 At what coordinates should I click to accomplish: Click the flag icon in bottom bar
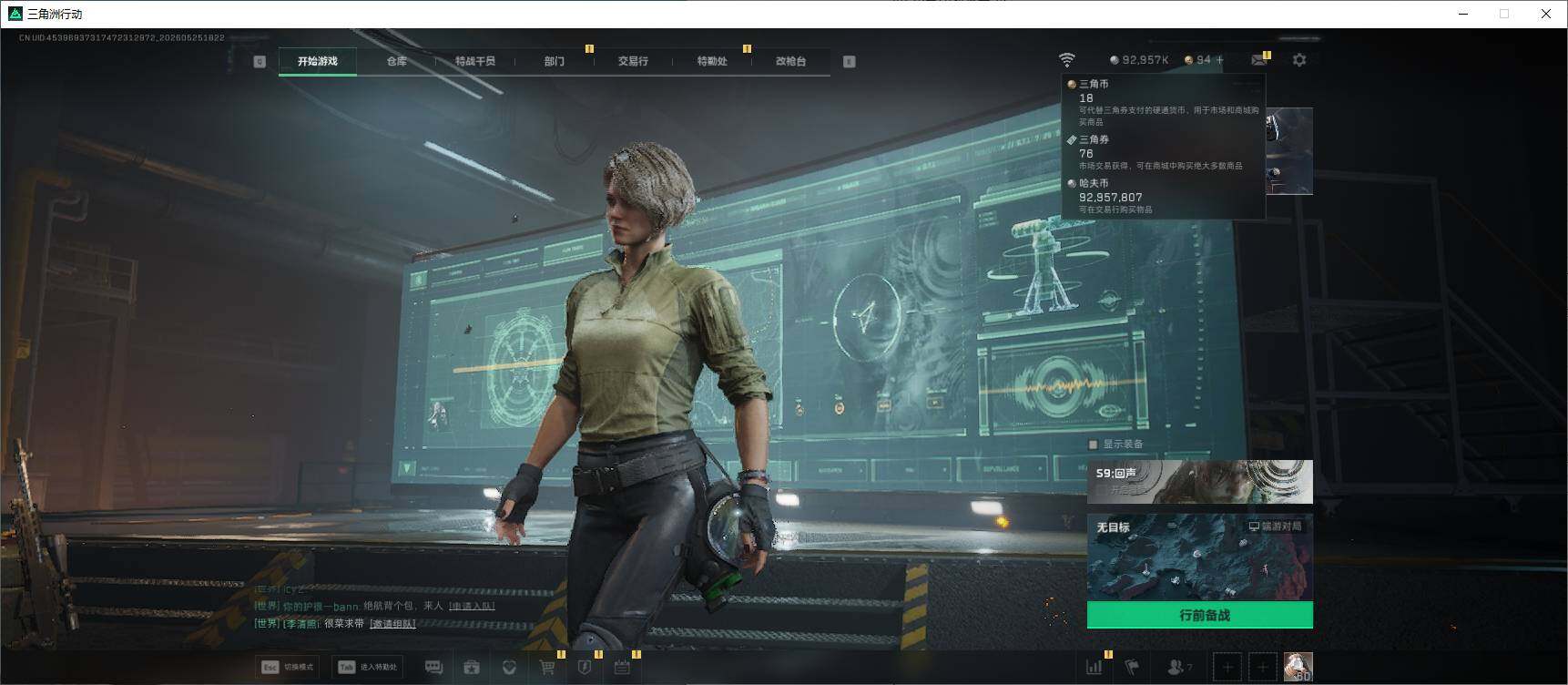1132,668
